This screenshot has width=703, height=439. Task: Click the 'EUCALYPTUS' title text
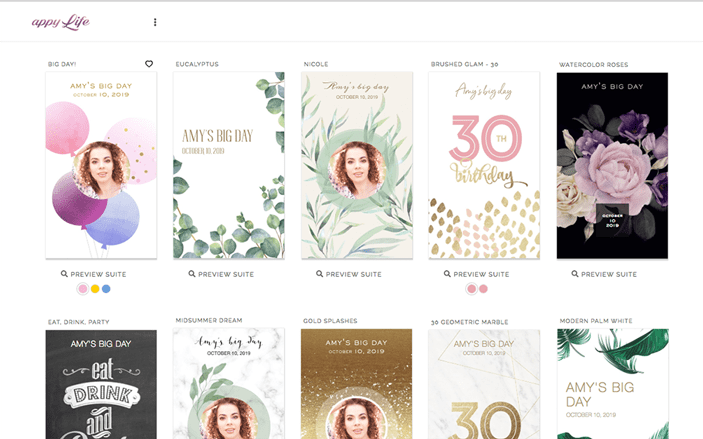pos(197,64)
